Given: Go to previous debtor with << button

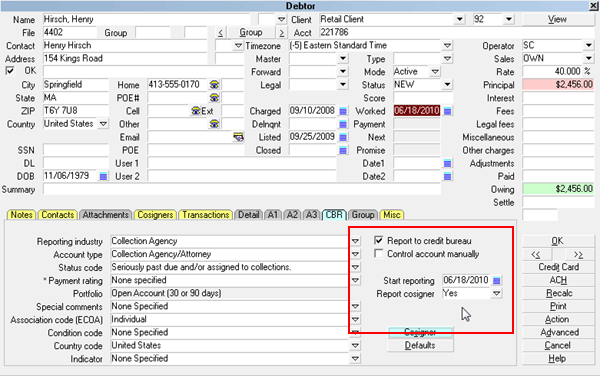Looking at the screenshot, I should point(536,254).
